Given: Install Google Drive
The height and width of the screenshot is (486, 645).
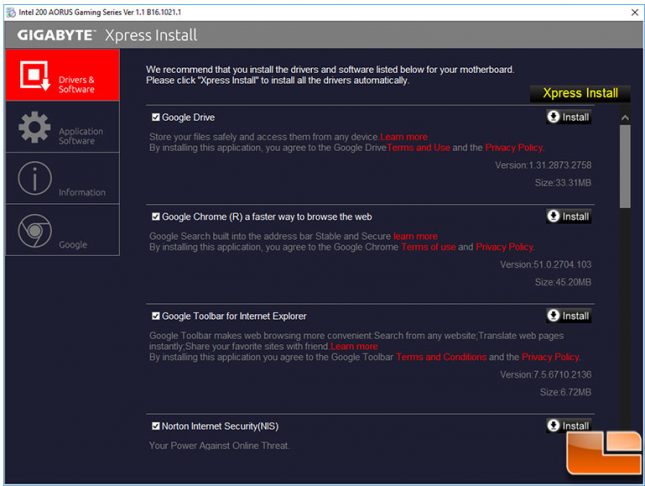Looking at the screenshot, I should (569, 117).
